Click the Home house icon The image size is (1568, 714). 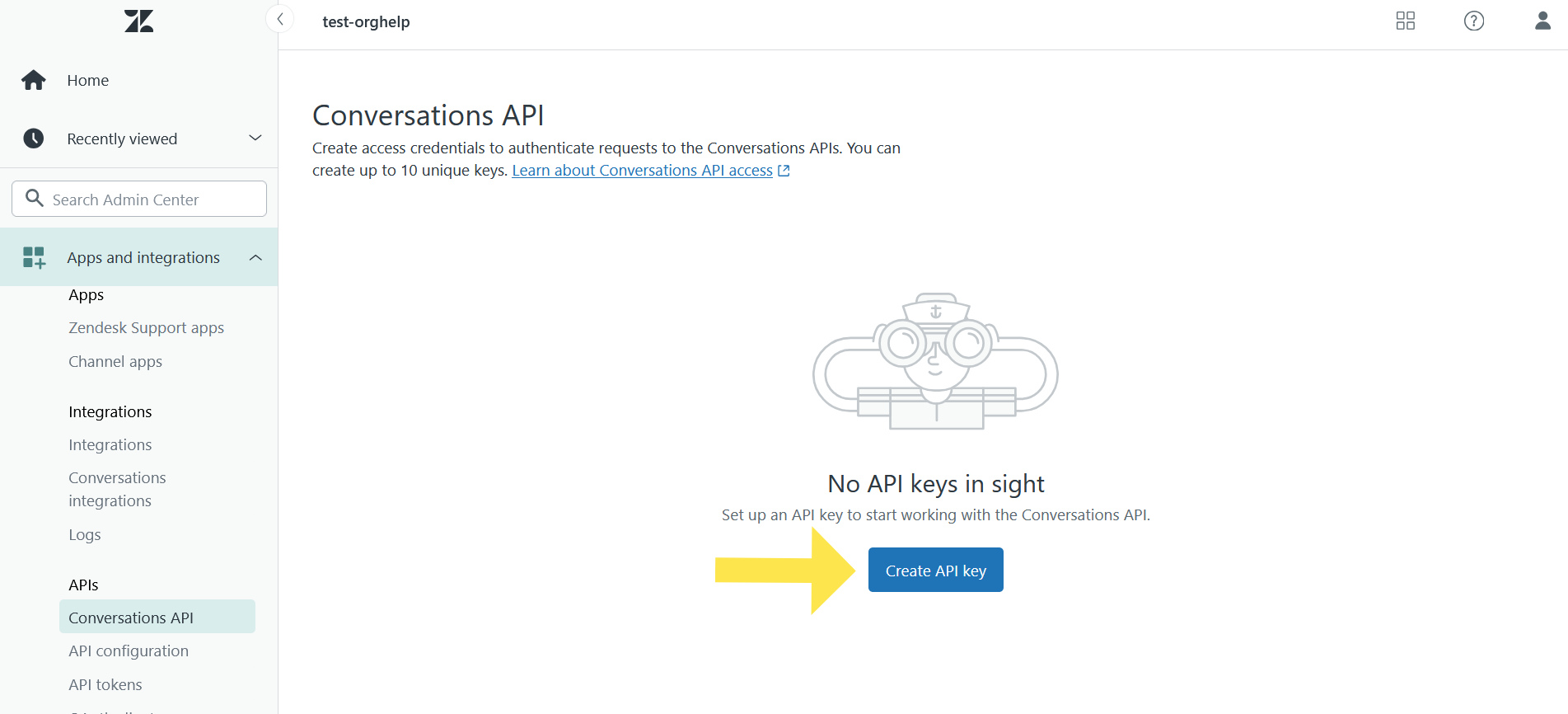coord(34,81)
